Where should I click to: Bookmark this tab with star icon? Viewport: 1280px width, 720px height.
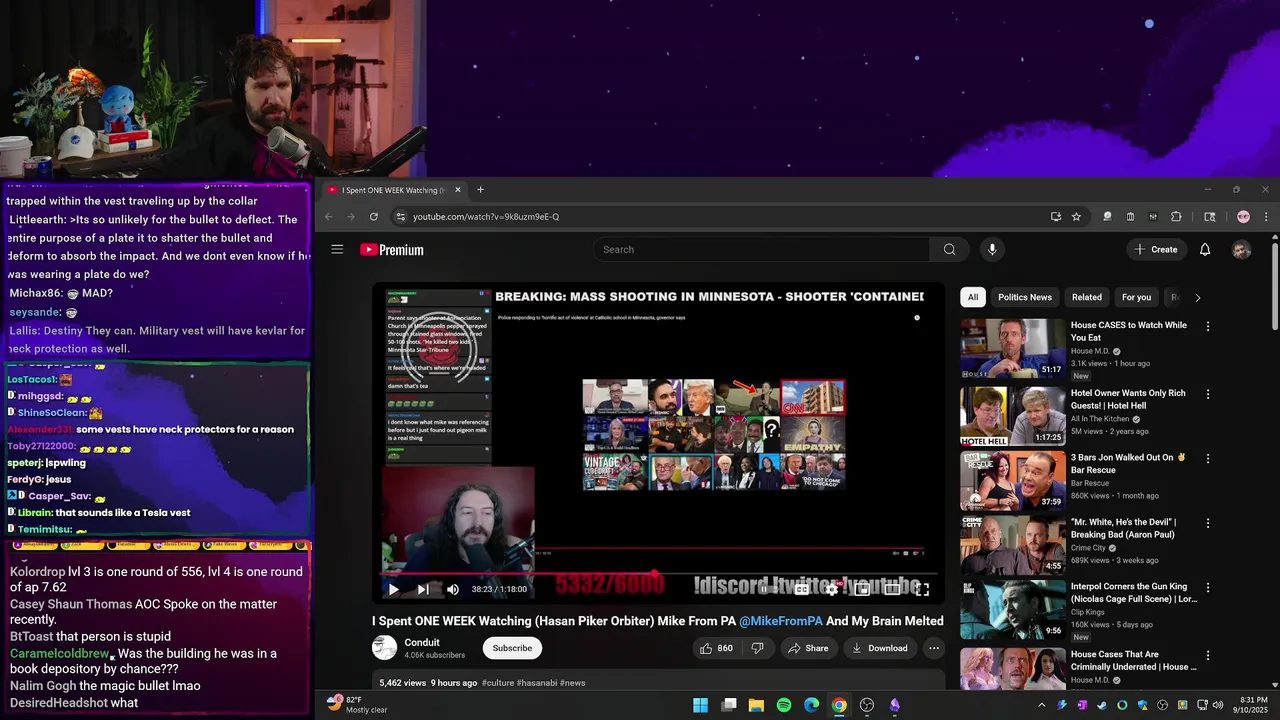point(1076,216)
